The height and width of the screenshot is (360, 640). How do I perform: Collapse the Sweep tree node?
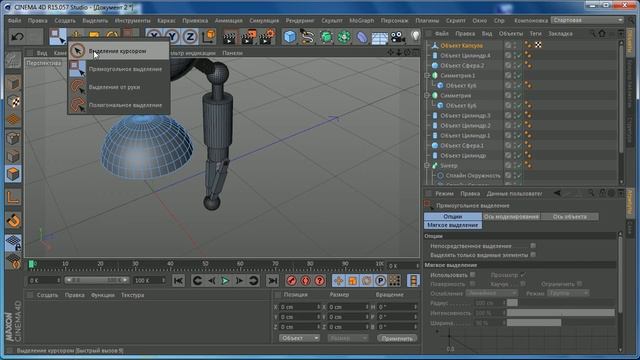(x=427, y=165)
